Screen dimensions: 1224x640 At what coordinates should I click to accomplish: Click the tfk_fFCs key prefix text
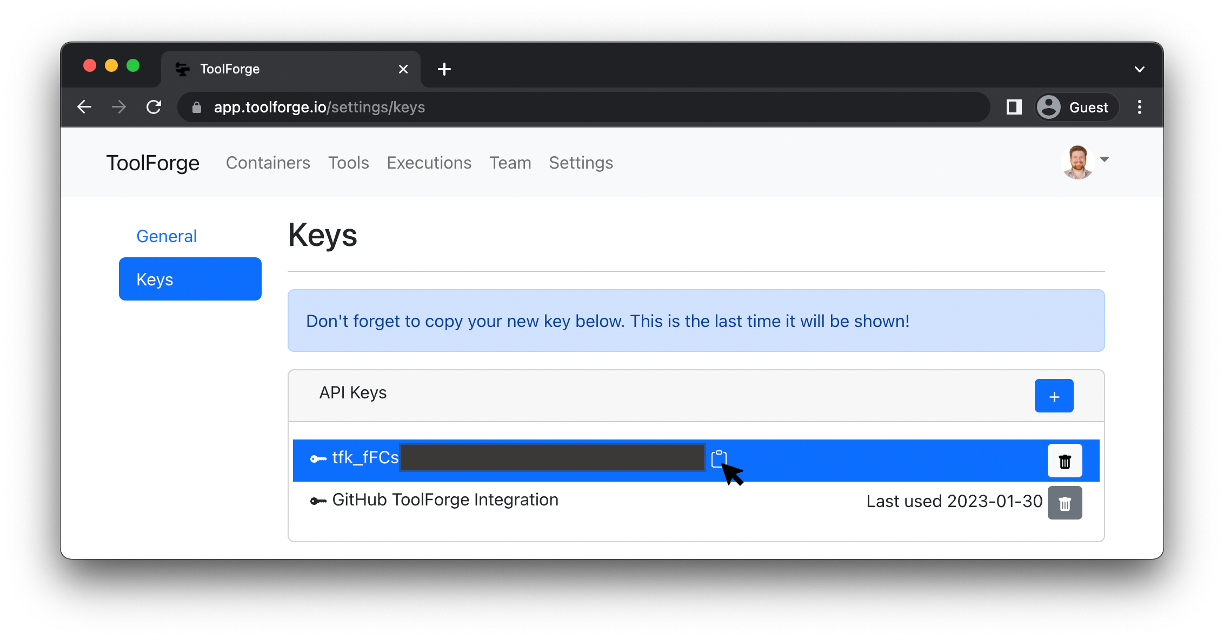(x=365, y=458)
